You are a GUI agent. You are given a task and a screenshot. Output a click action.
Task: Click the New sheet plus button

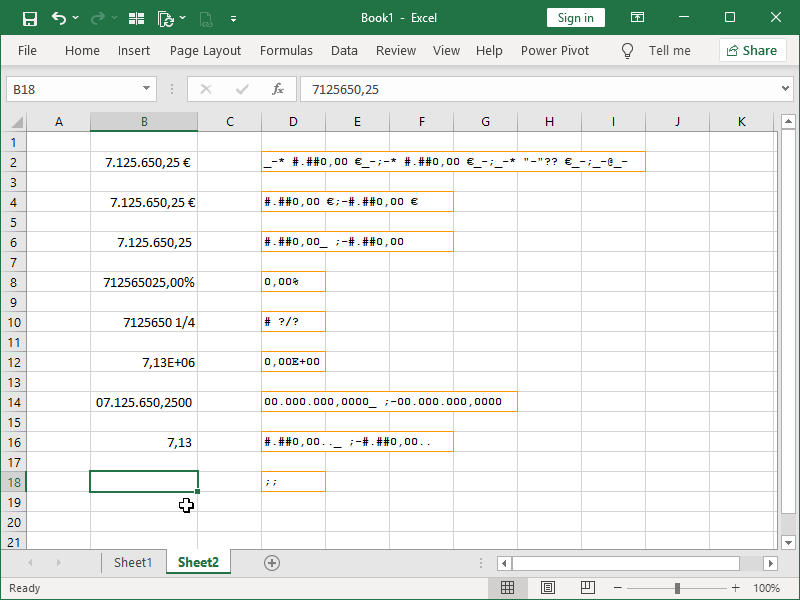click(271, 562)
